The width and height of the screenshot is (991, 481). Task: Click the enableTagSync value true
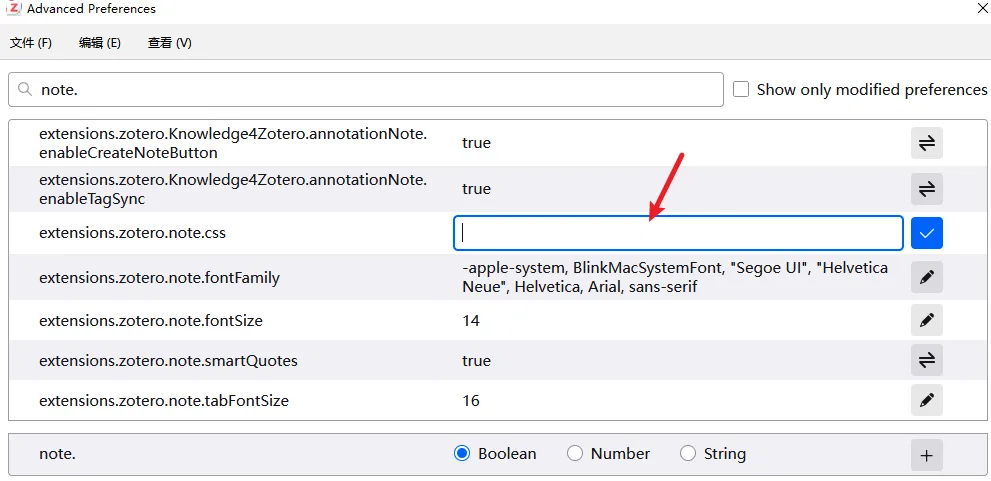pyautogui.click(x=476, y=189)
